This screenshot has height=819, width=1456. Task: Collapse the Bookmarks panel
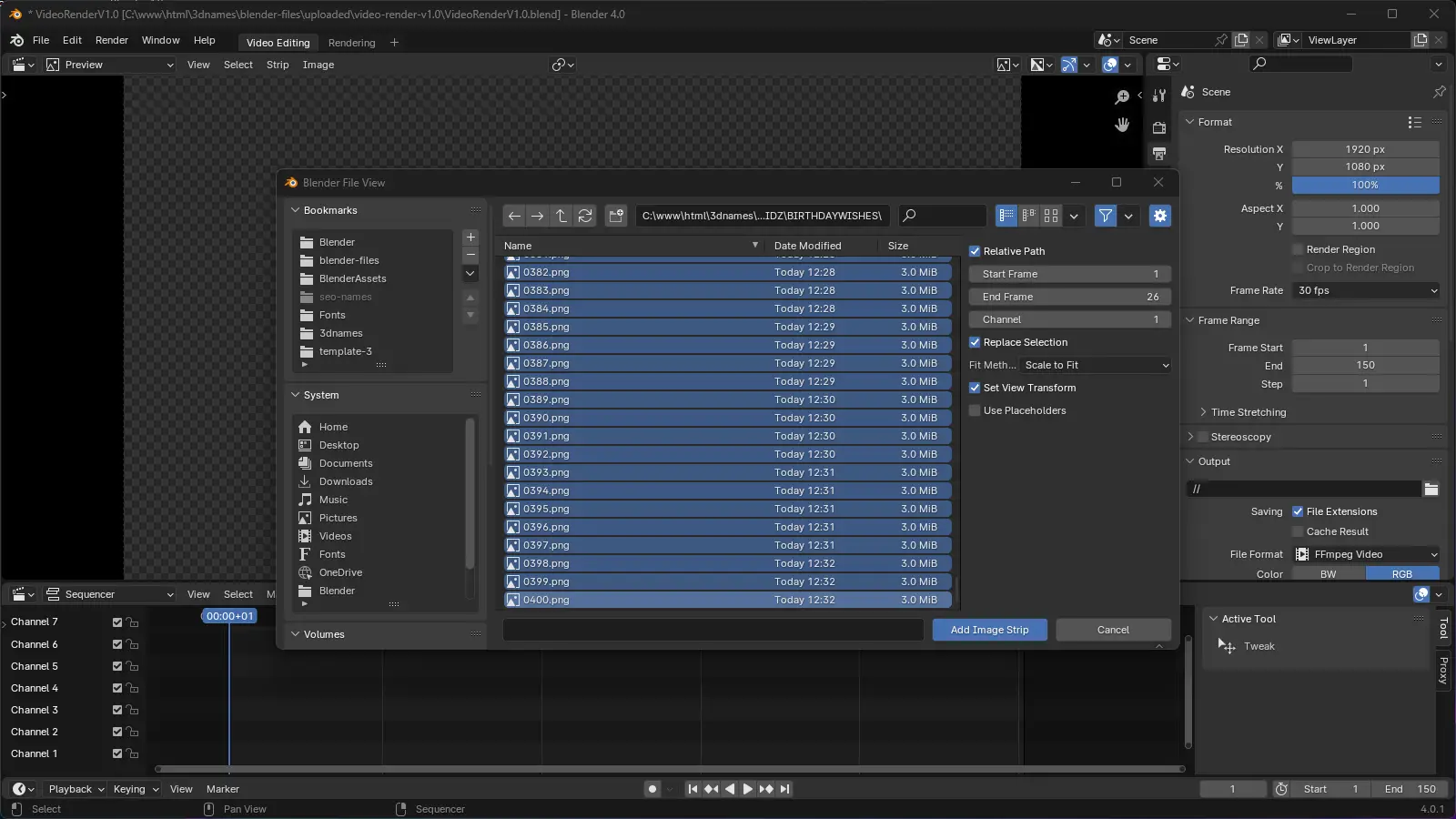[296, 210]
